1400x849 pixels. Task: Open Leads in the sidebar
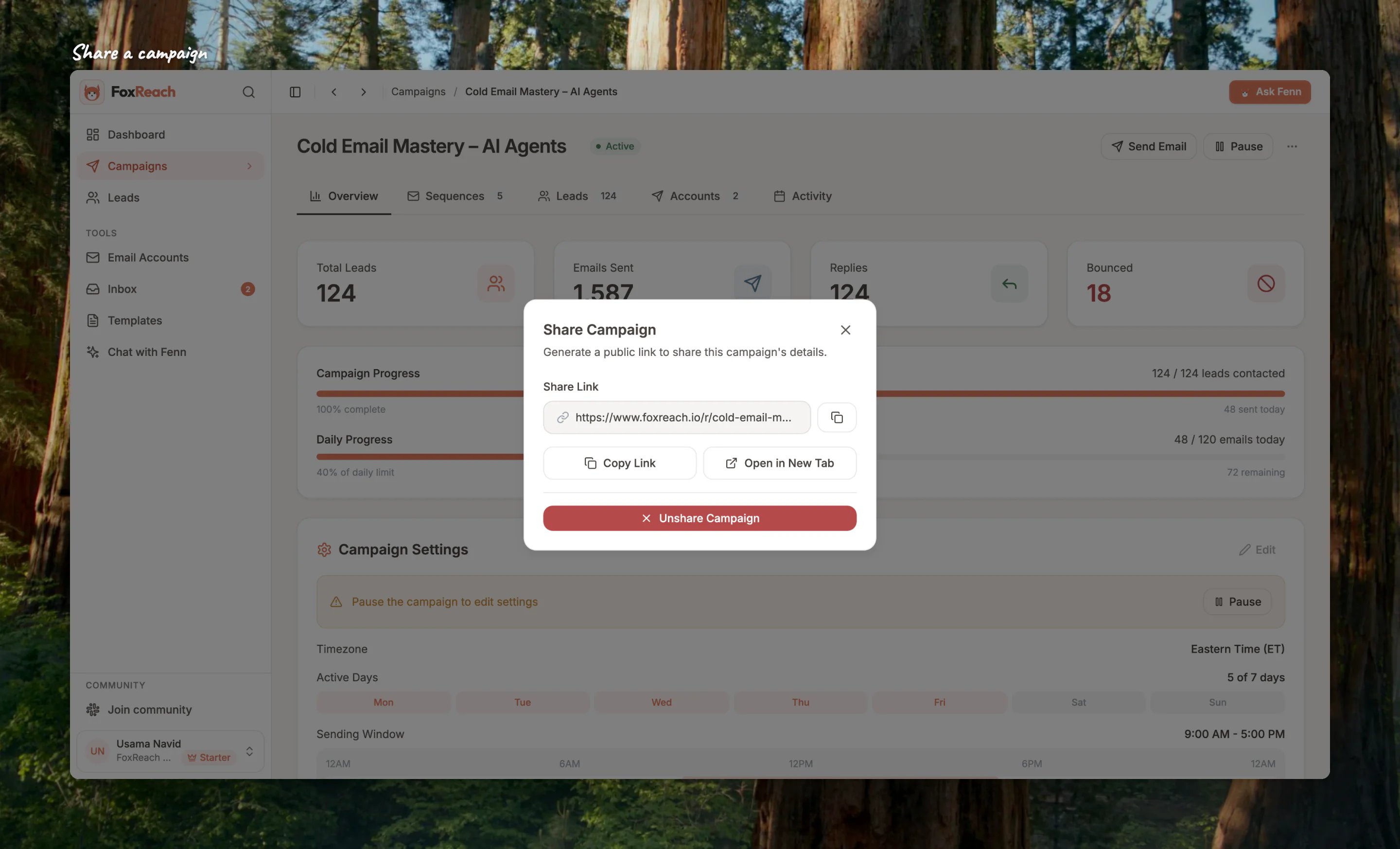171,198
